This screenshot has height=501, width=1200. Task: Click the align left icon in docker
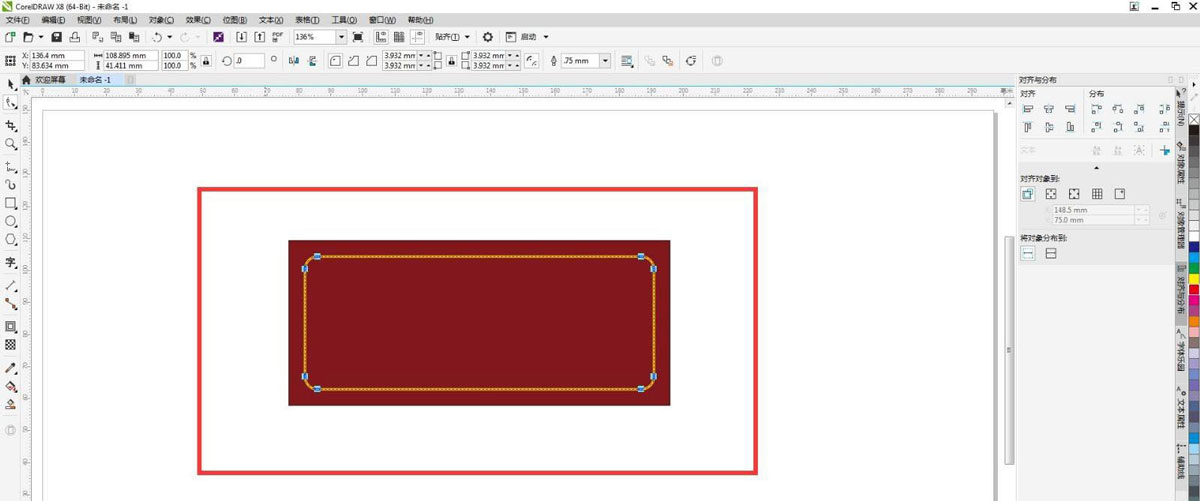(x=1027, y=109)
